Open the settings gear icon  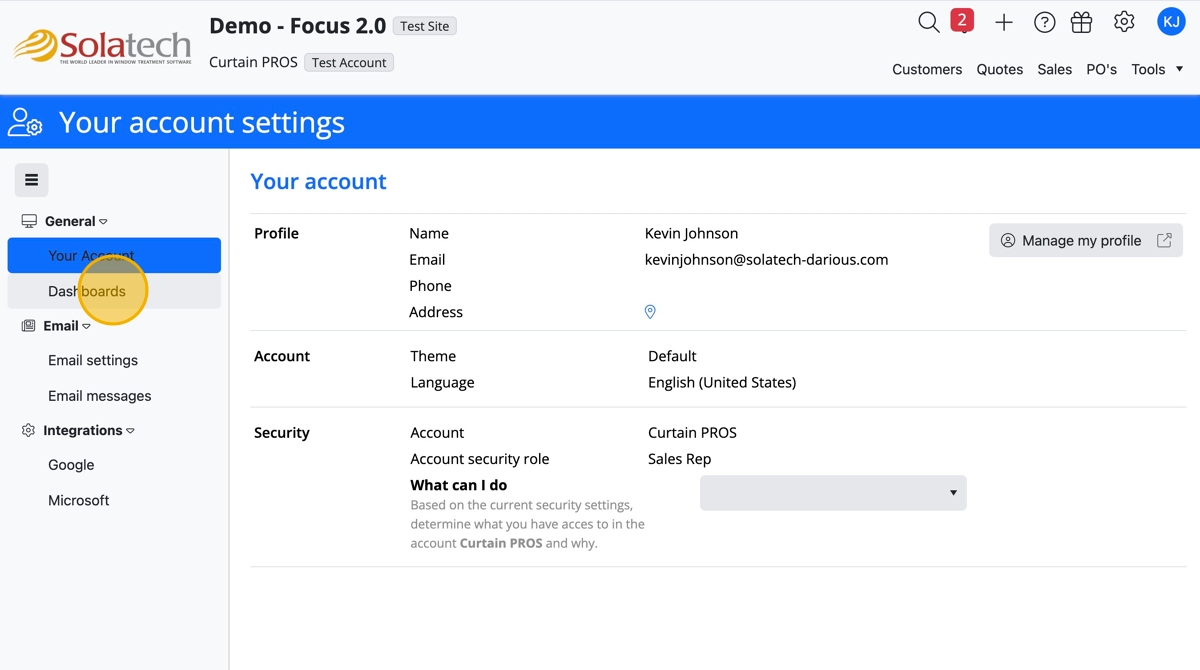click(x=1124, y=22)
